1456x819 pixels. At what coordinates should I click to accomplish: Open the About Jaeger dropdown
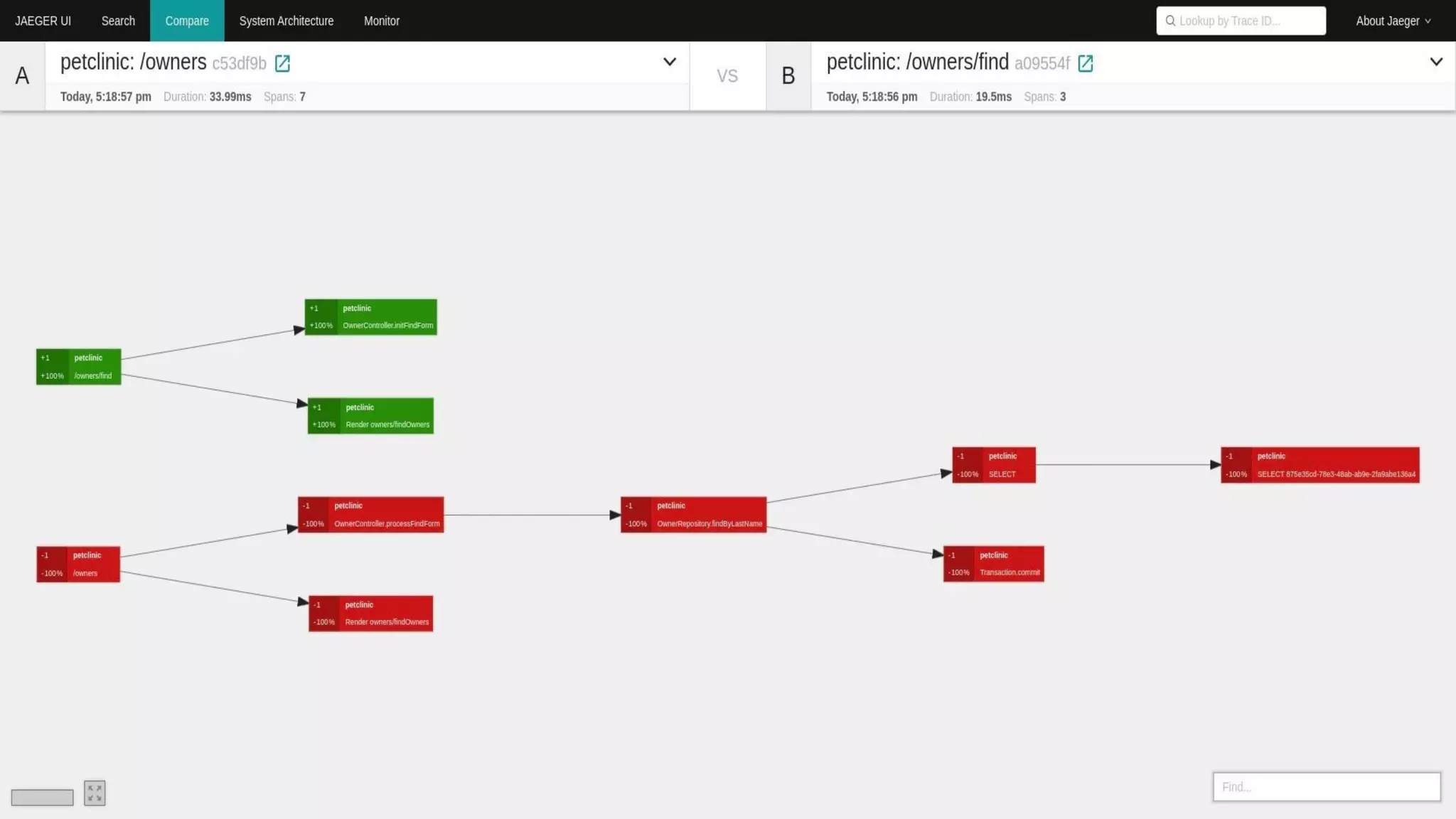1393,21
